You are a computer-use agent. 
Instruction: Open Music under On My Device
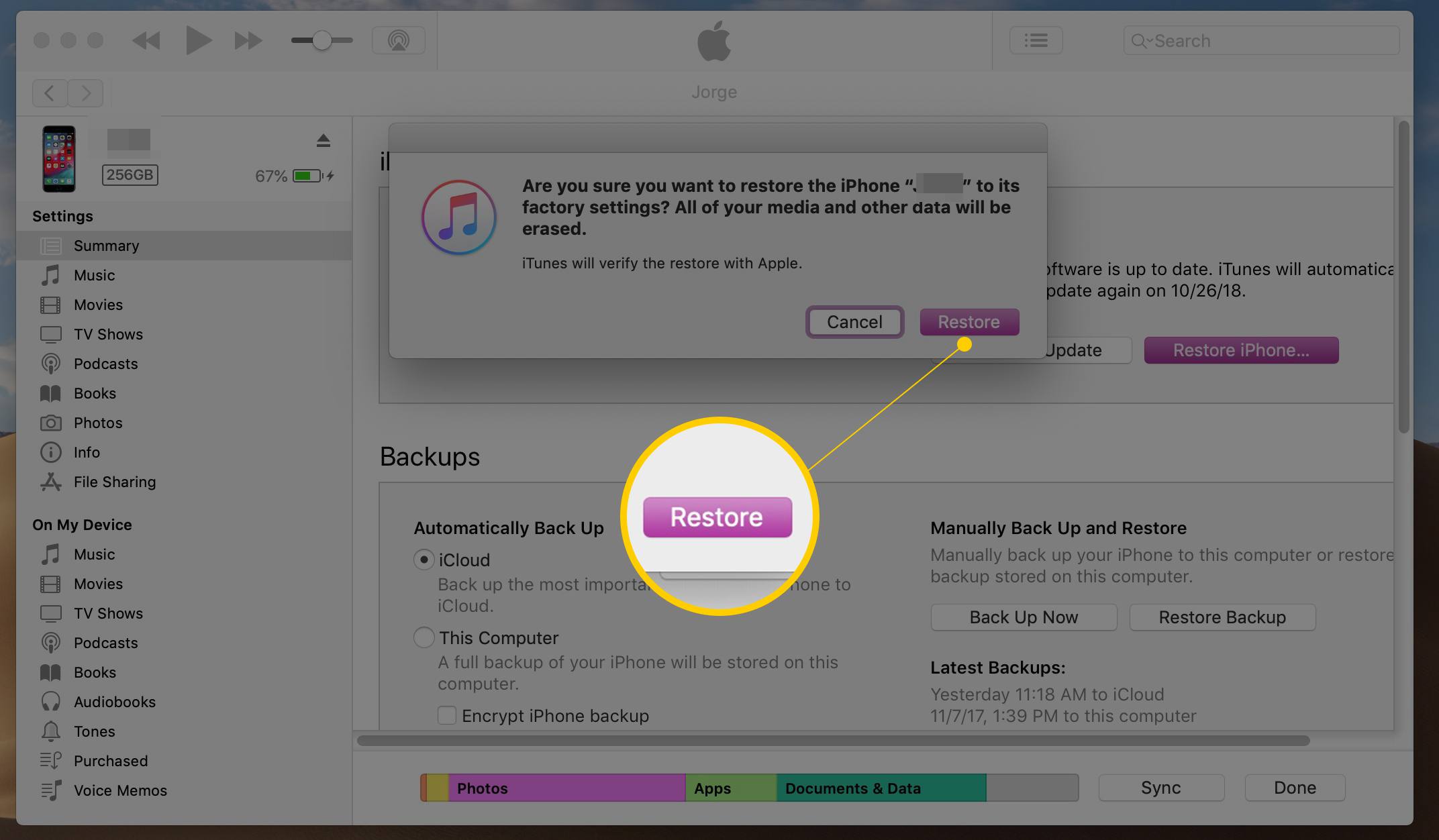click(184, 554)
